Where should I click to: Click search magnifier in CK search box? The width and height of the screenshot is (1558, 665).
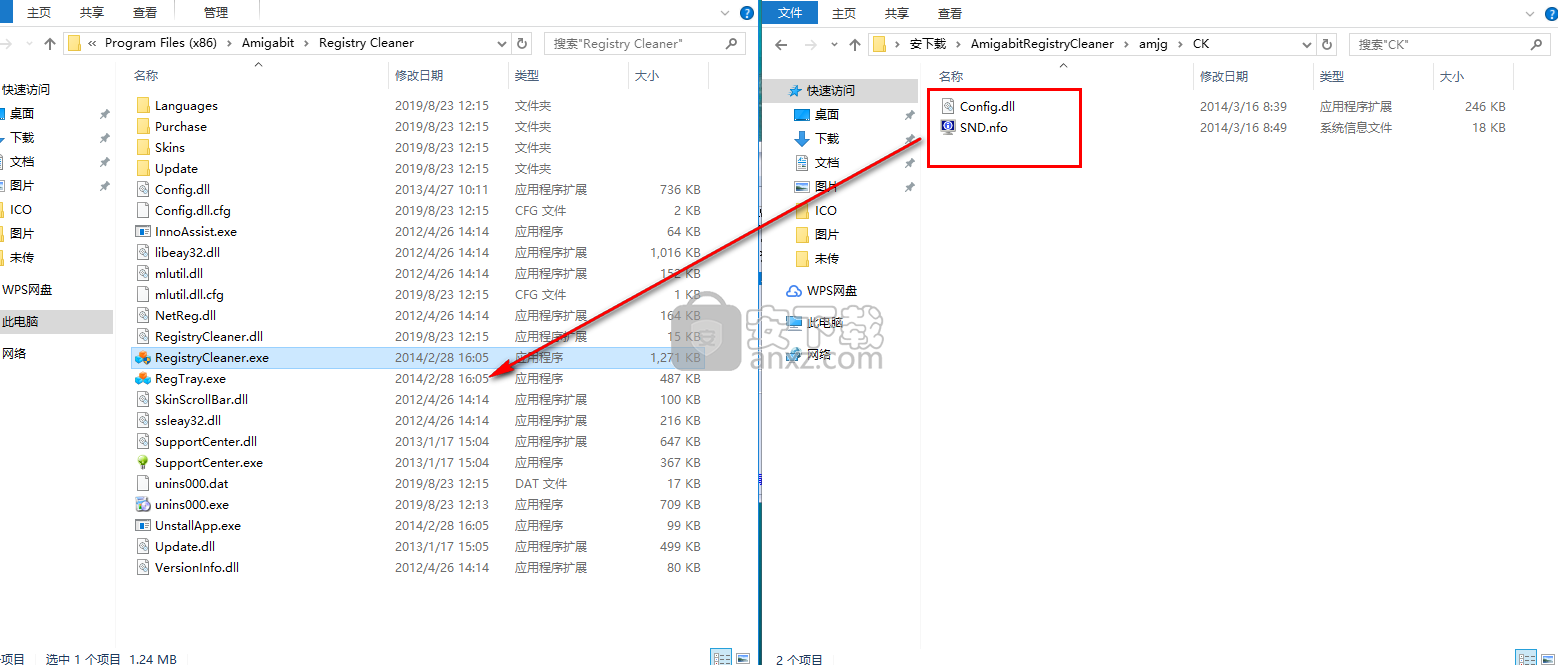(1537, 44)
